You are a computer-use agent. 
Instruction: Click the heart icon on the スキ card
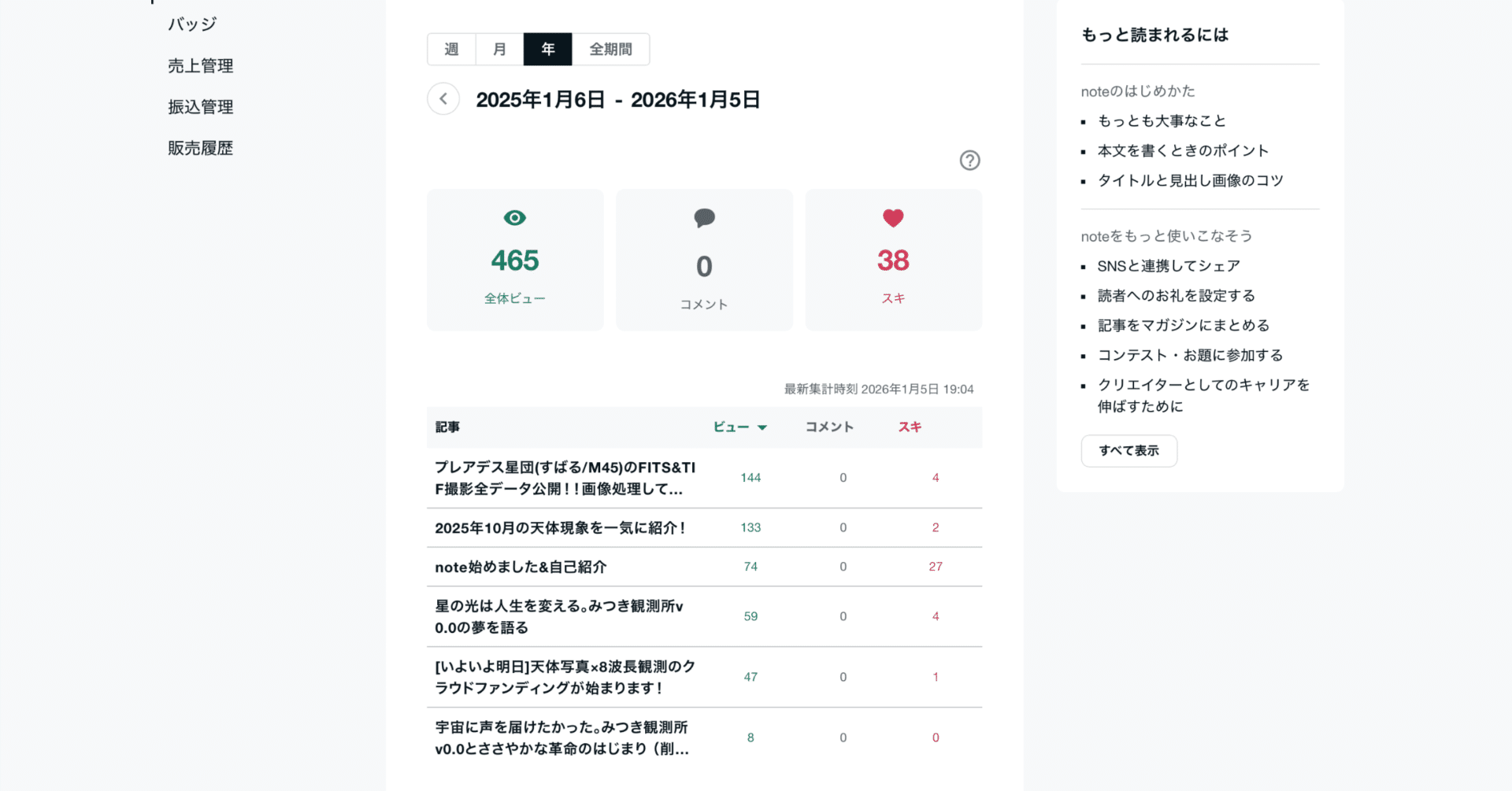892,218
